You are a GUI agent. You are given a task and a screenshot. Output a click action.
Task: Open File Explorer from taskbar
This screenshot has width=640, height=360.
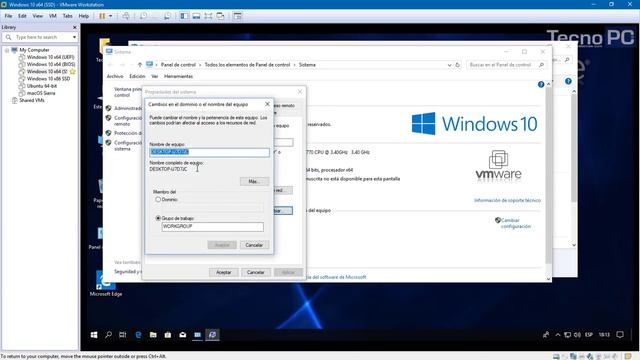coord(153,335)
